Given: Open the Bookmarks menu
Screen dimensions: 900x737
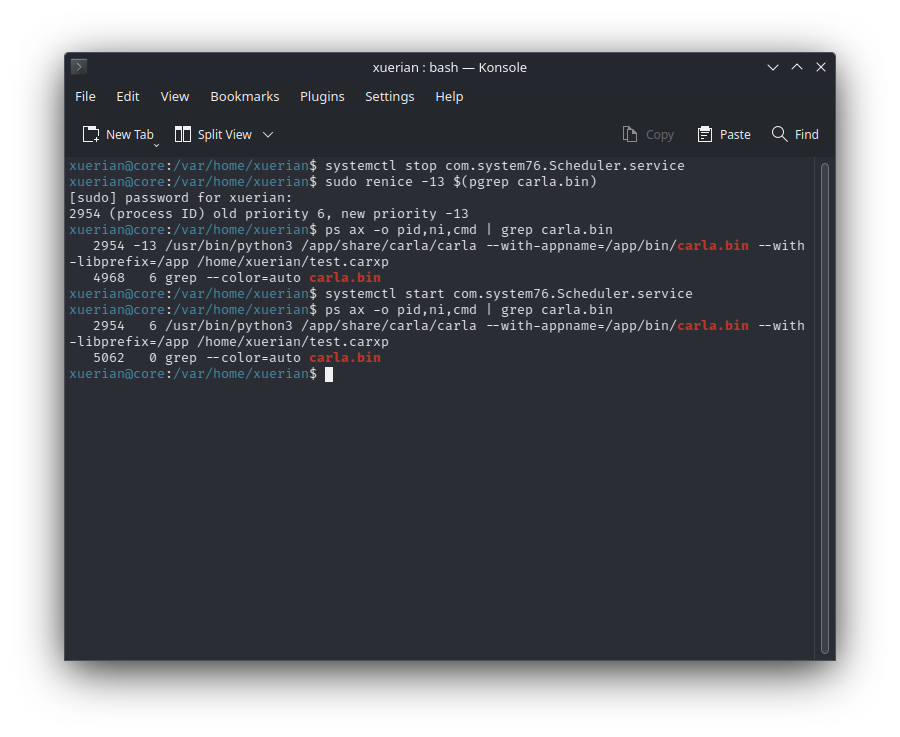Looking at the screenshot, I should 245,96.
